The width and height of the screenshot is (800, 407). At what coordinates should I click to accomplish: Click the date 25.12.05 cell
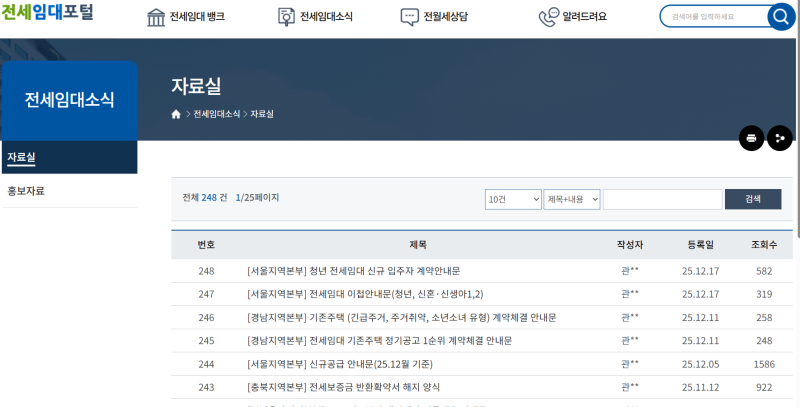click(701, 364)
